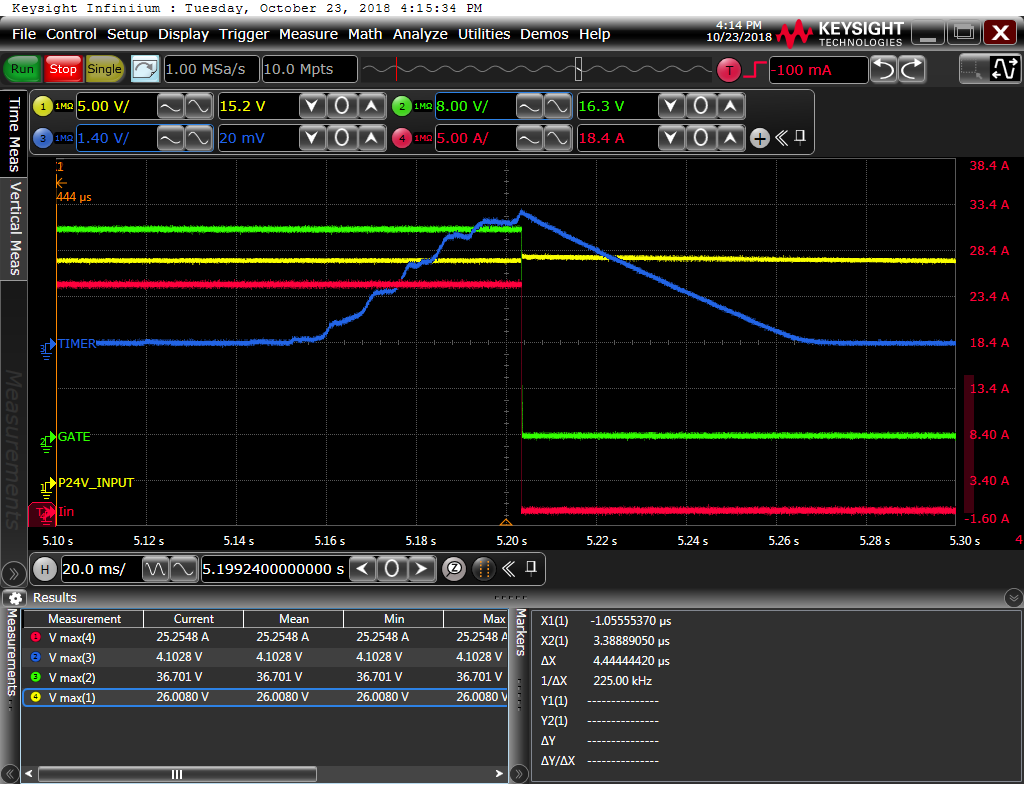Select the V max(1) measurement row
Image resolution: width=1034 pixels, height=794 pixels.
pos(264,698)
